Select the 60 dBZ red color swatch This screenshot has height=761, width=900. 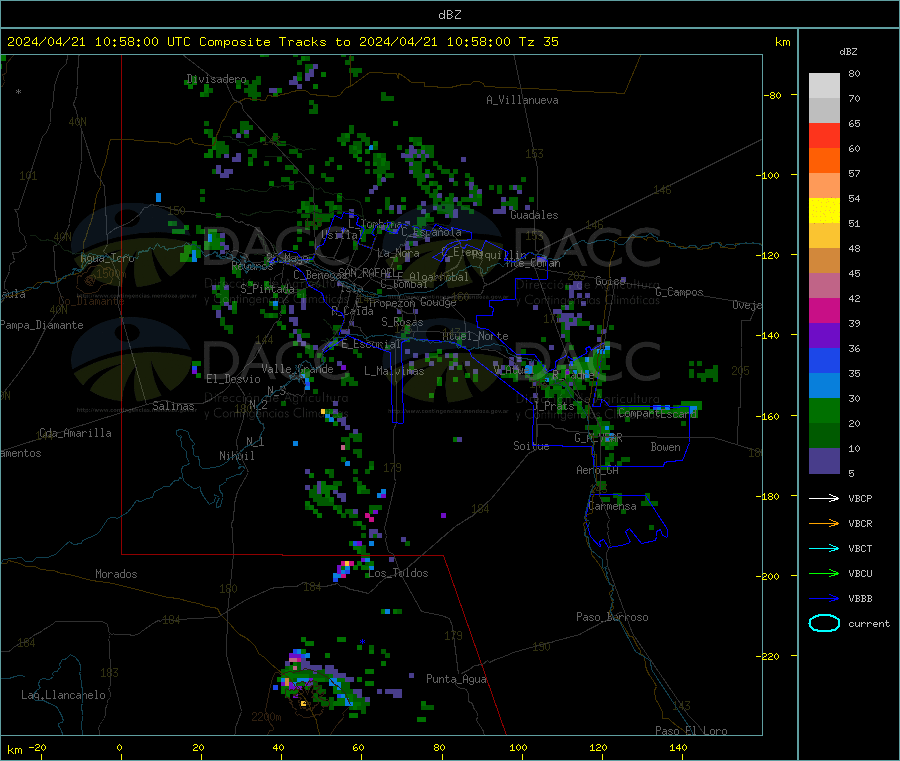pos(824,135)
